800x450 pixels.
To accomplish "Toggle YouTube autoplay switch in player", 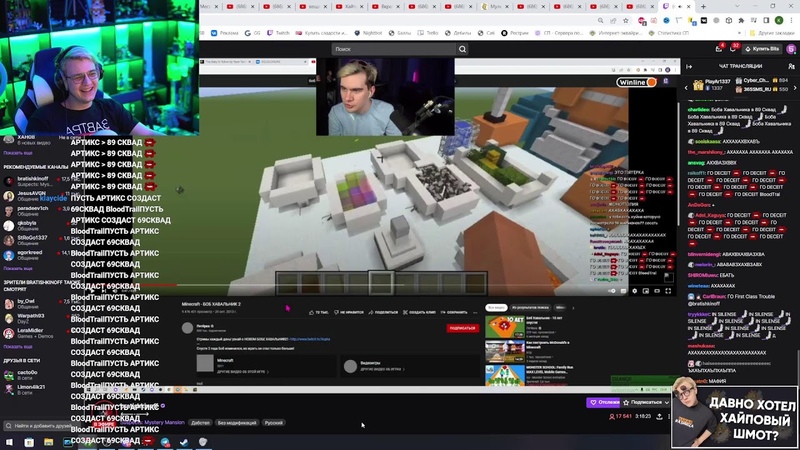I will pyautogui.click(x=612, y=291).
